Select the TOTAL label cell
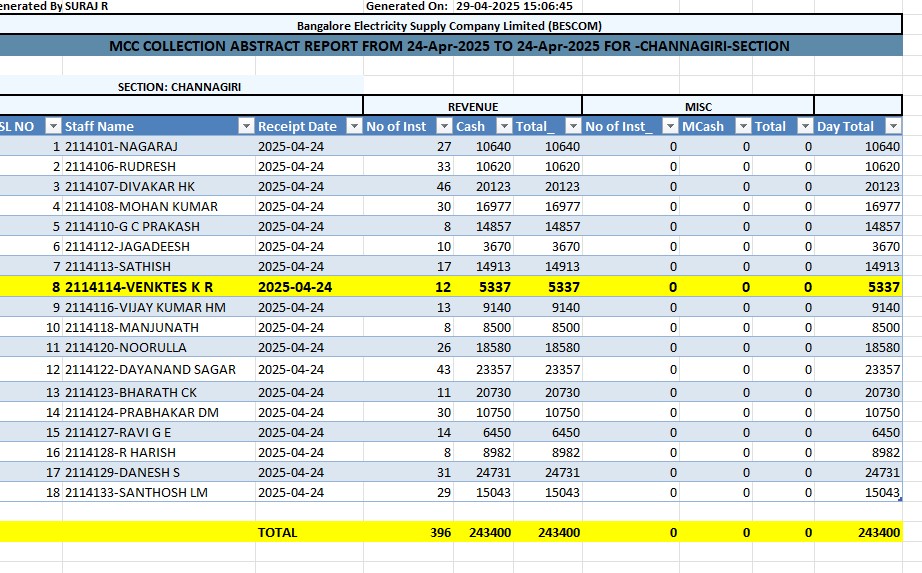The height and width of the screenshot is (573, 922). coord(309,532)
